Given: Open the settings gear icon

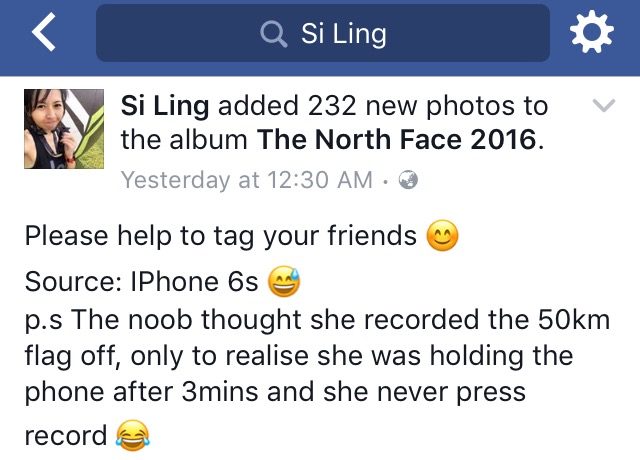Looking at the screenshot, I should [591, 32].
